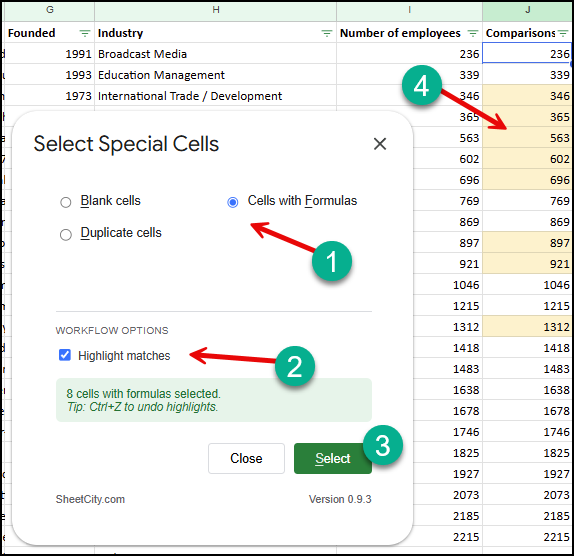Click the Founded cell showing 1991
The image size is (574, 556).
49,54
